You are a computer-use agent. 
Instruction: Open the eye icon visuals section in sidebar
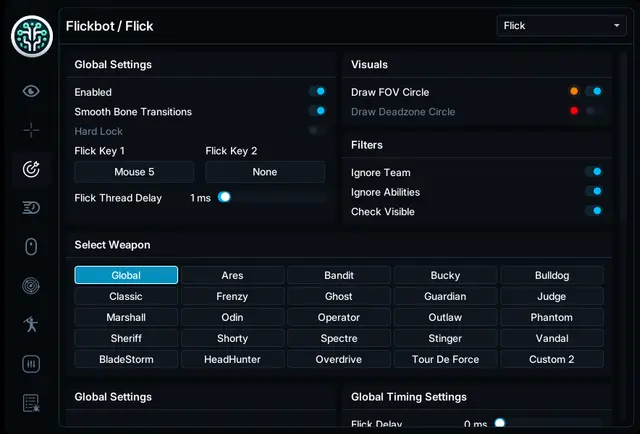click(x=31, y=91)
